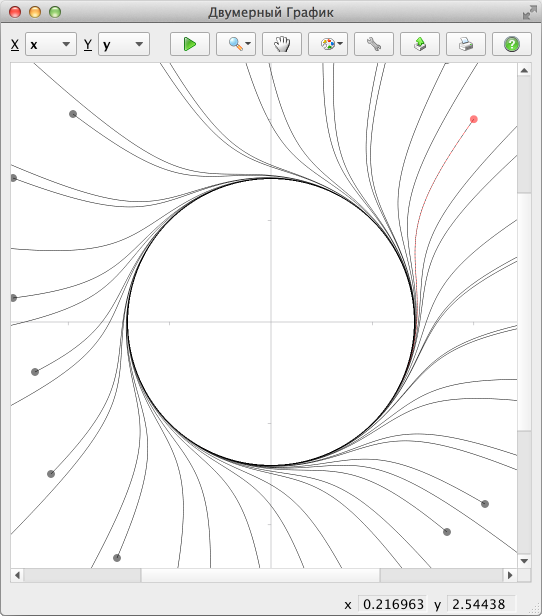Click the fullscreen arrows in title bar
Viewport: 542px width, 616px height.
pyautogui.click(x=530, y=12)
